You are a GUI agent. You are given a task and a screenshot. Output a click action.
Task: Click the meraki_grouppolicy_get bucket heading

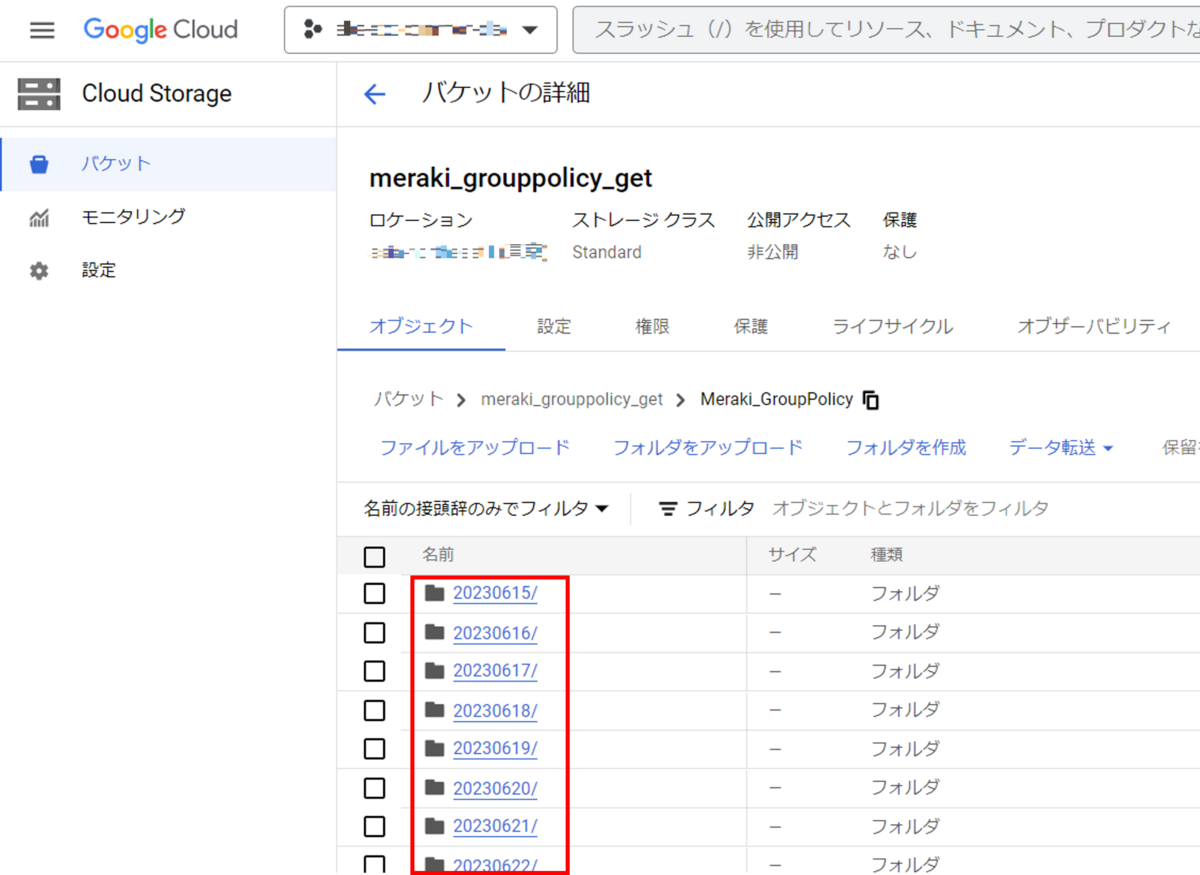[x=511, y=179]
